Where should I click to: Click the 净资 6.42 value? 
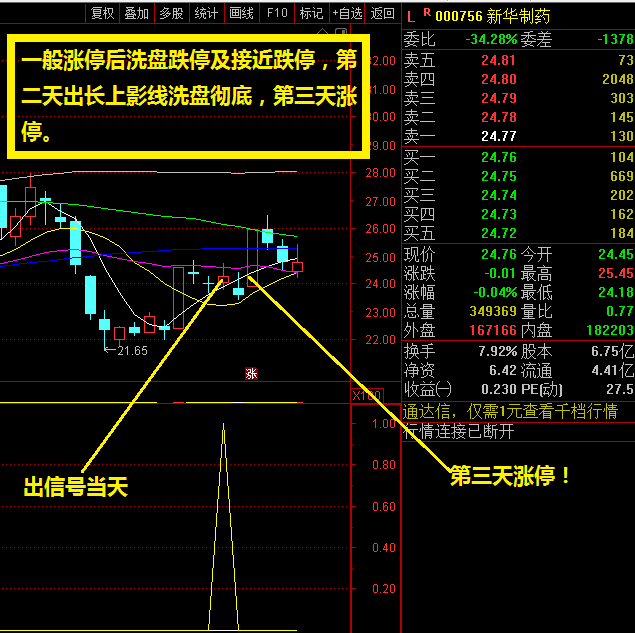[503, 370]
